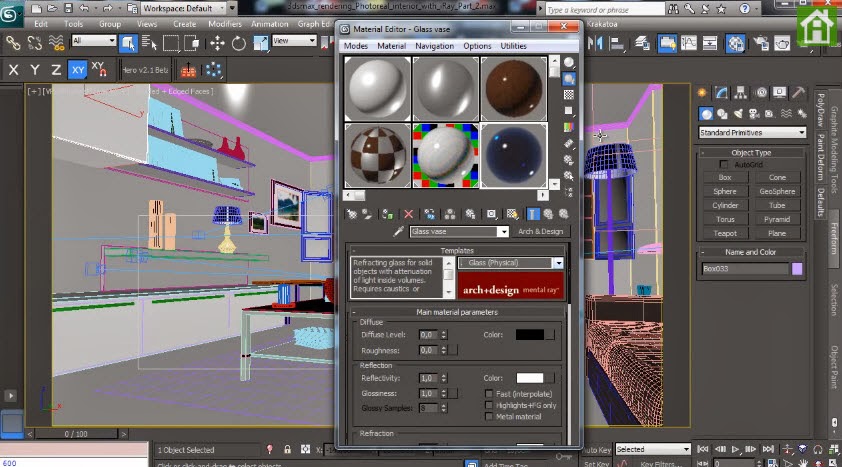This screenshot has width=842, height=467.
Task: Toggle checkered Background icon for samples
Action: pyautogui.click(x=569, y=95)
